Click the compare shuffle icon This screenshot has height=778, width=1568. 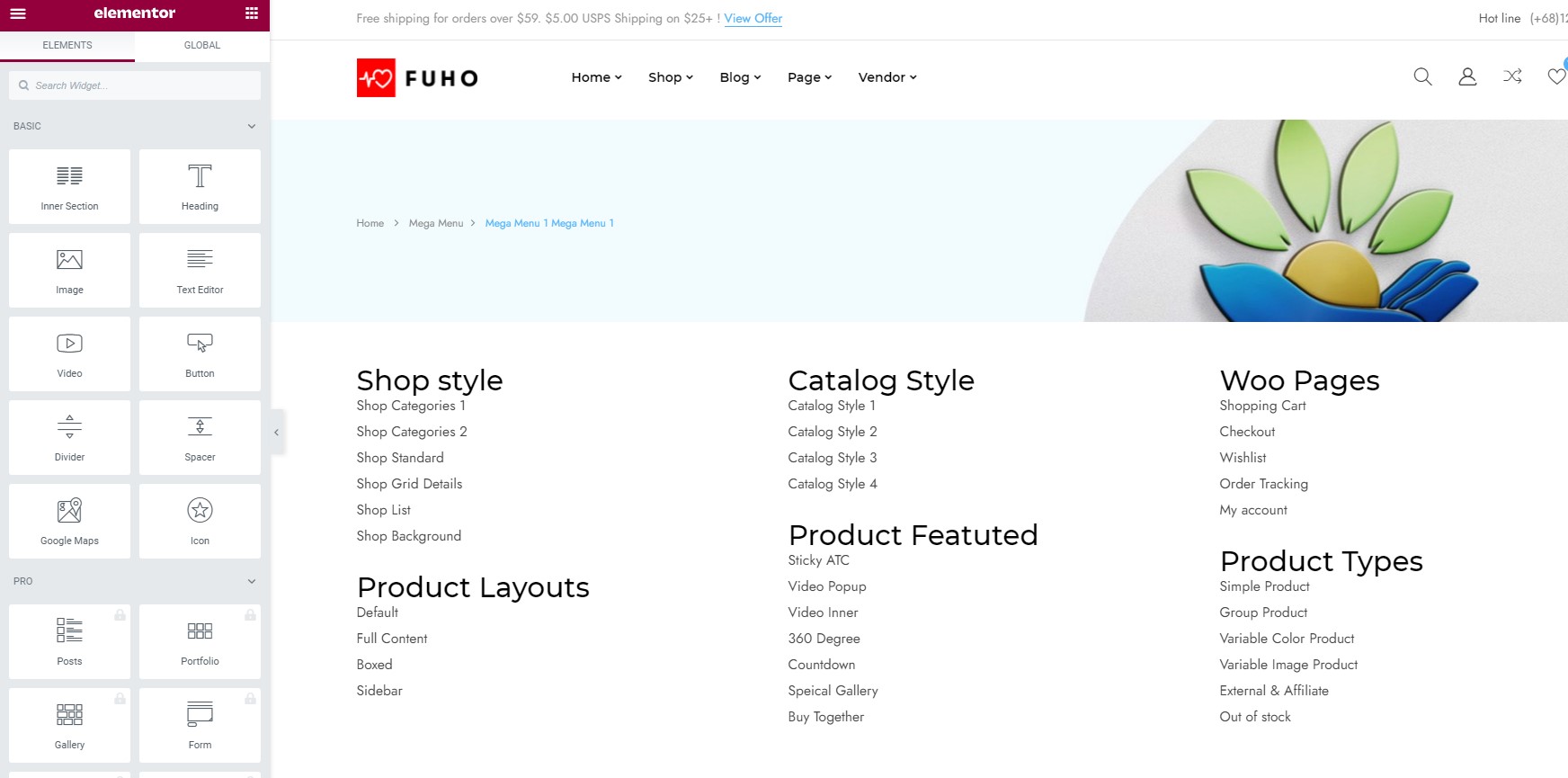(x=1512, y=76)
